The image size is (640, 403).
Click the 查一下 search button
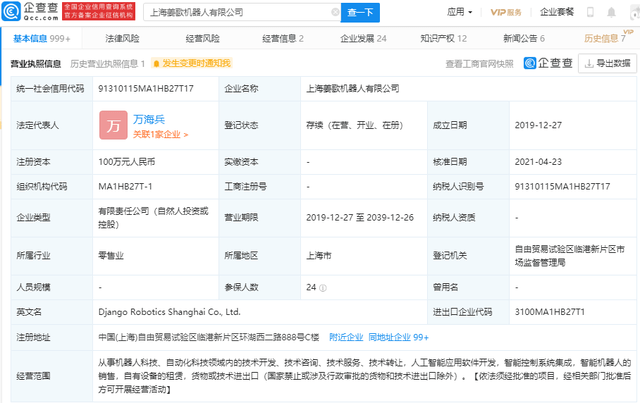click(360, 13)
